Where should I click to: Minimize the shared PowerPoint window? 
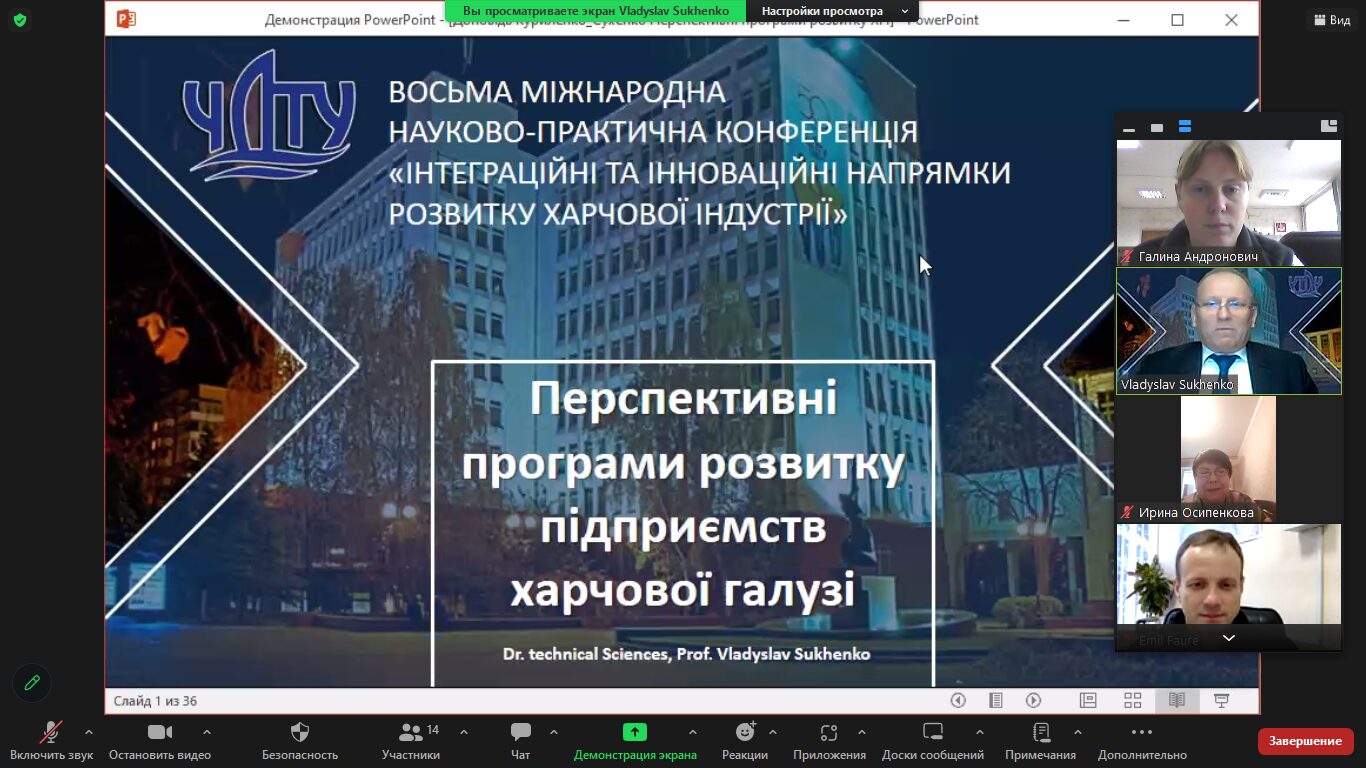click(1125, 20)
